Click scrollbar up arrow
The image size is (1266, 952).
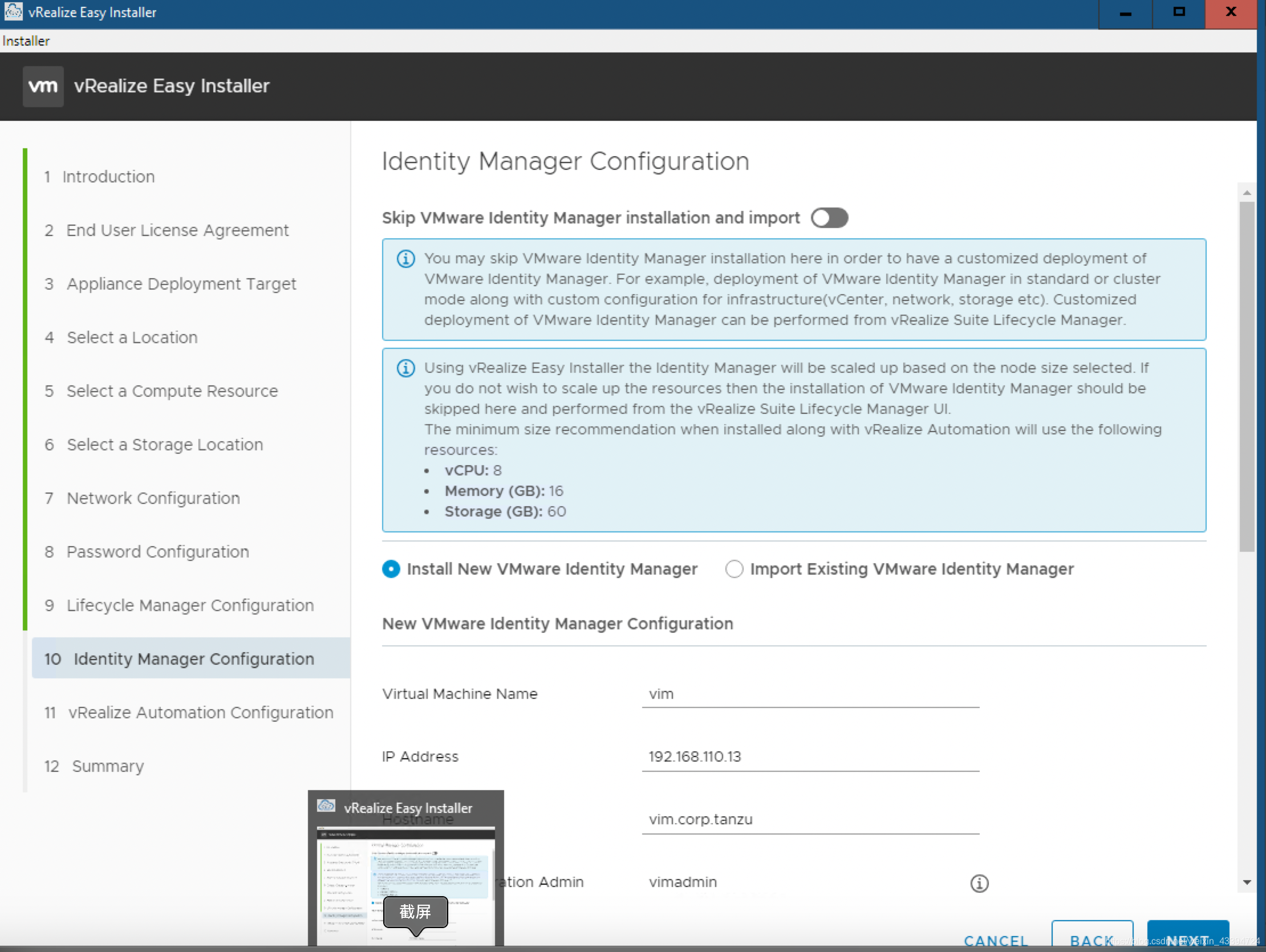tap(1247, 193)
